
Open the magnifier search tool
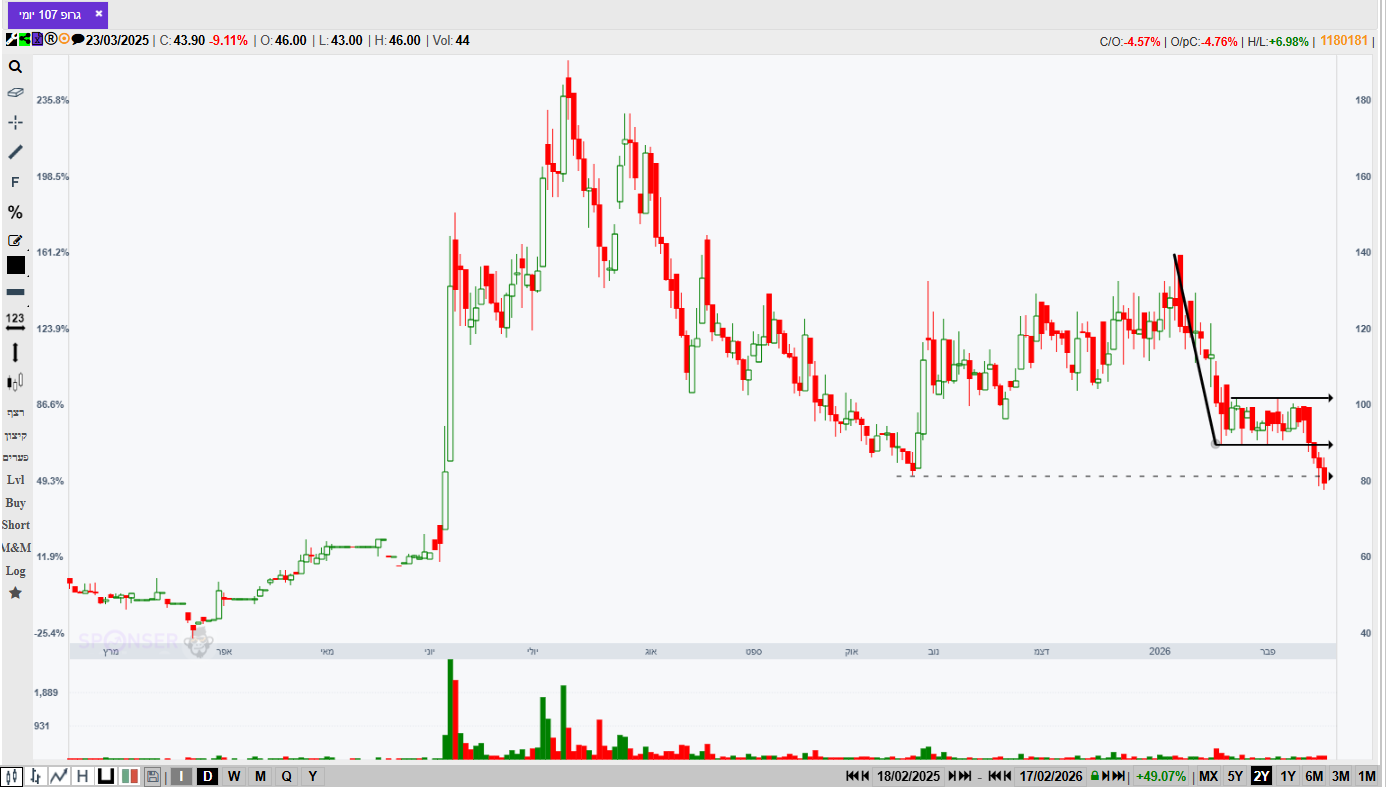[15, 67]
